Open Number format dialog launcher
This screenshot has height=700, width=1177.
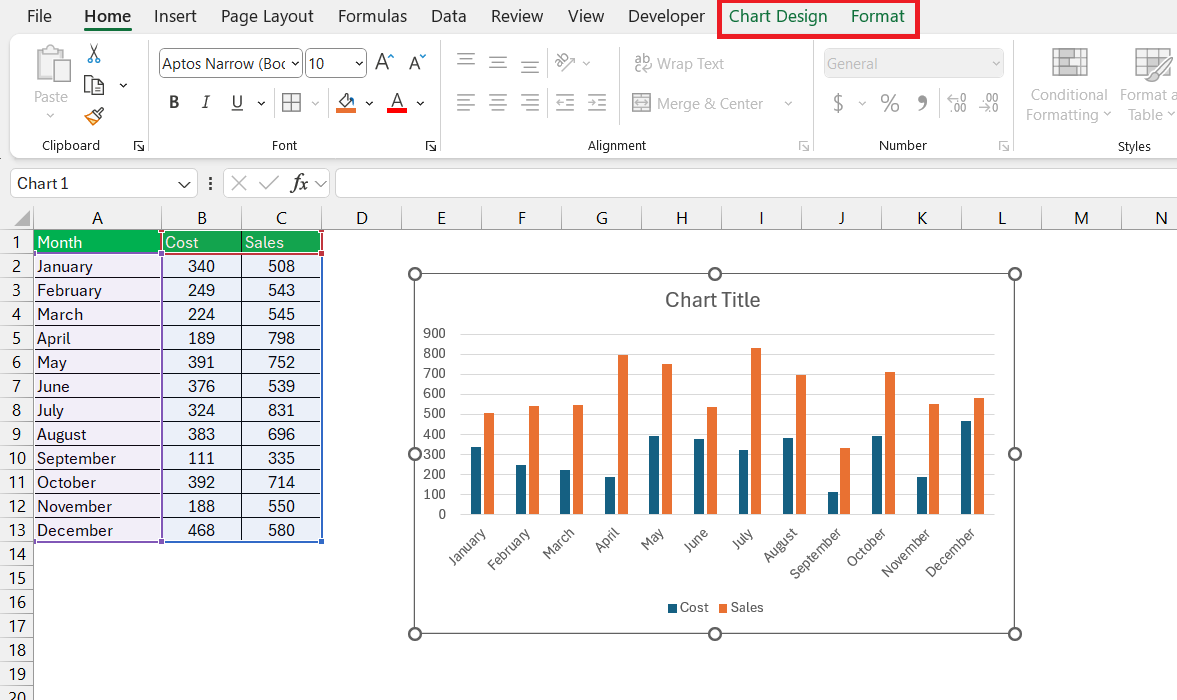[1004, 146]
